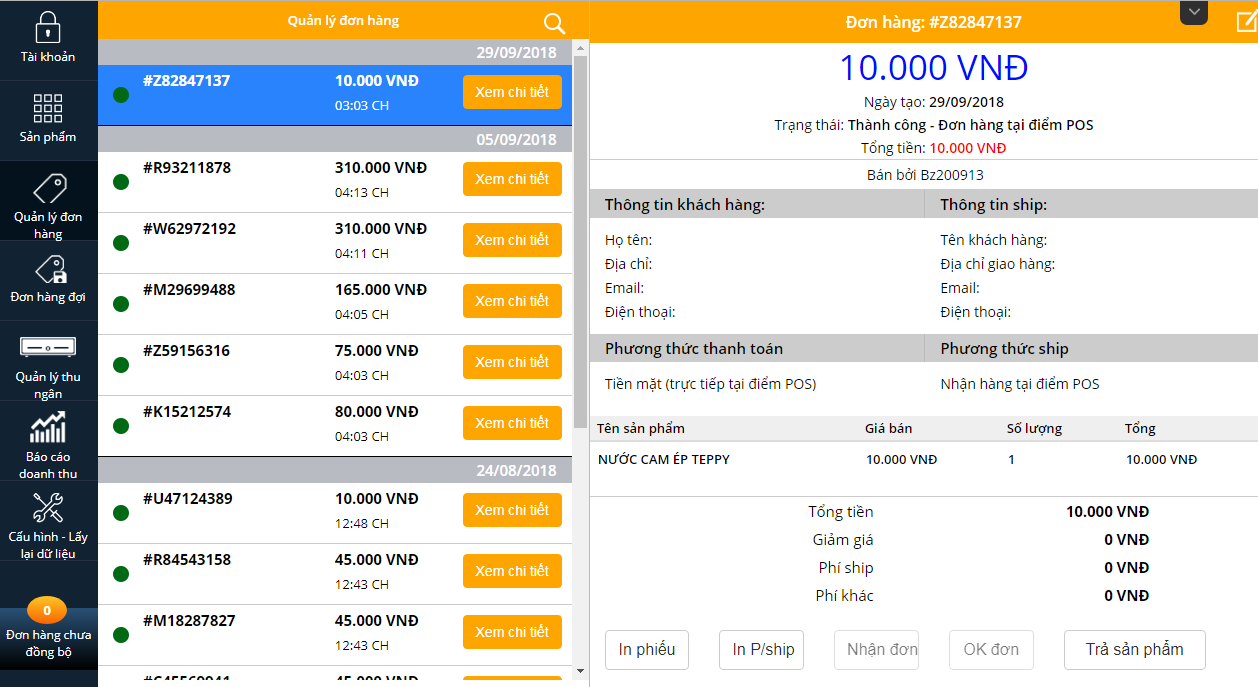Click the order list scrollbar down arrow
Screen dimensions: 1258x687
pos(580,670)
